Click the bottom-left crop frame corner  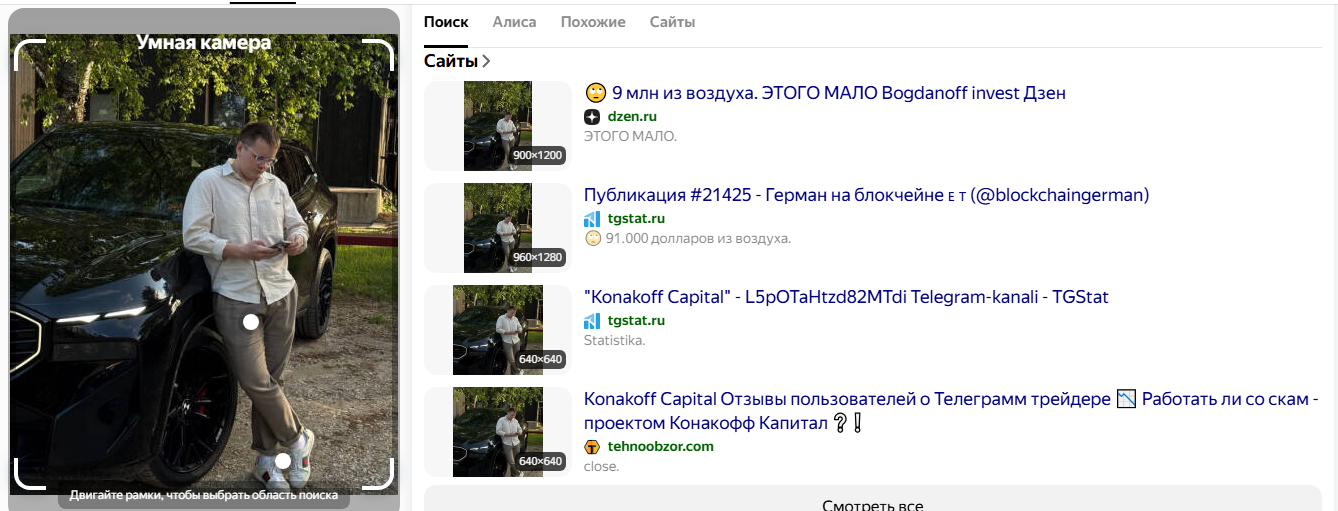[x=29, y=474]
